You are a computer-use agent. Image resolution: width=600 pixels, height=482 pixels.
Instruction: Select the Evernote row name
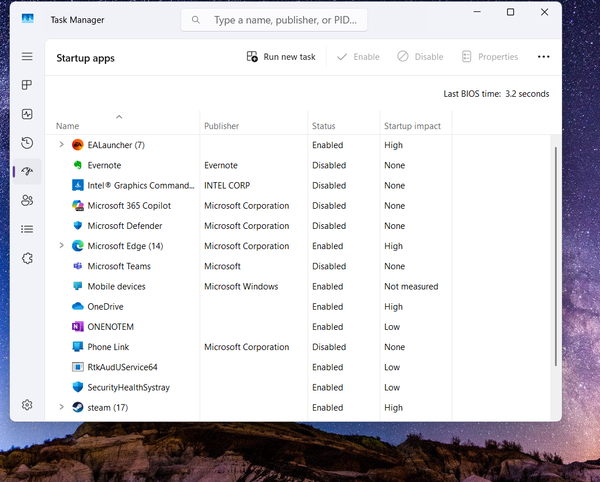point(104,165)
